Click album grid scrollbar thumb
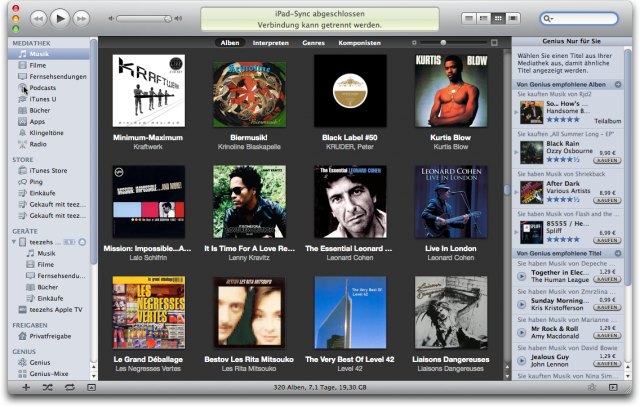This screenshot has height=407, width=640. coord(507,190)
